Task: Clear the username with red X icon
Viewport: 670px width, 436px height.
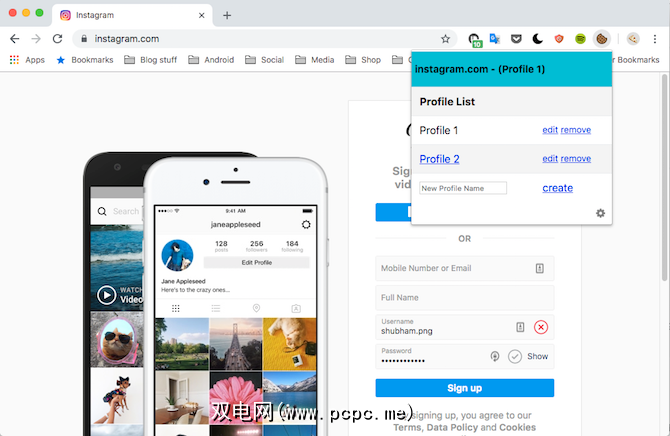Action: (x=541, y=327)
